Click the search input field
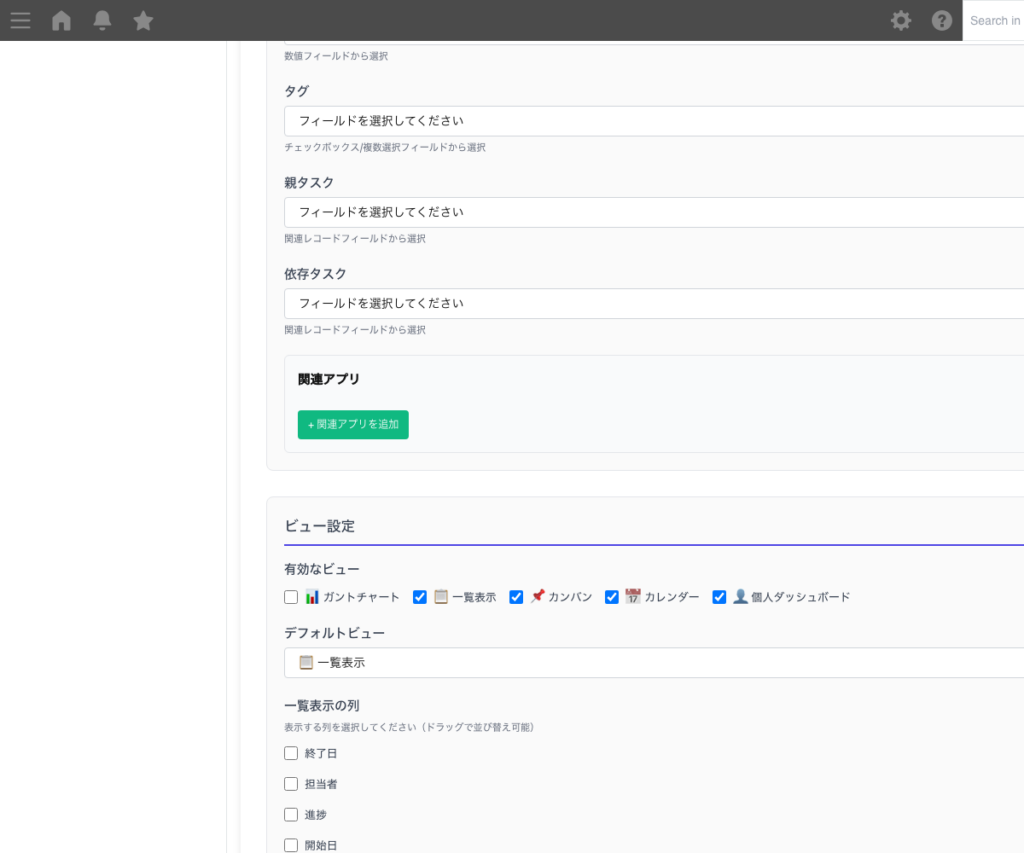Screen dimensions: 1024x853 [x=995, y=20]
